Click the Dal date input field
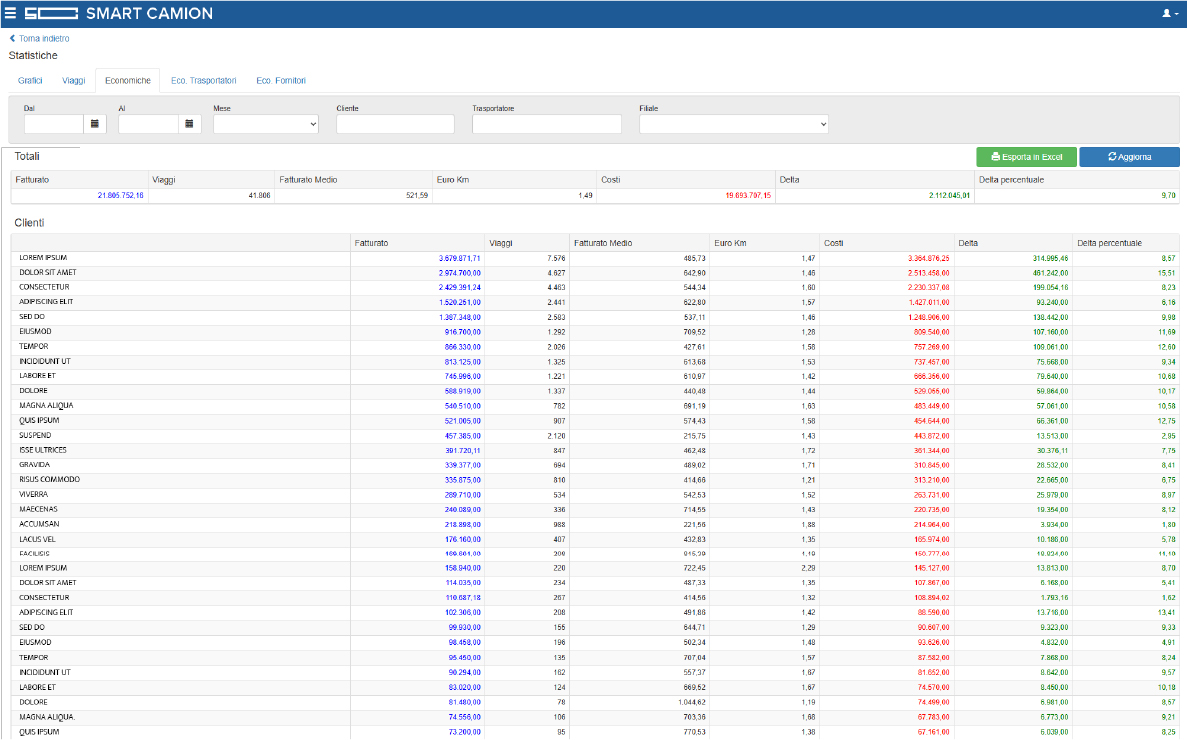Image resolution: width=1188 pixels, height=740 pixels. tap(54, 123)
